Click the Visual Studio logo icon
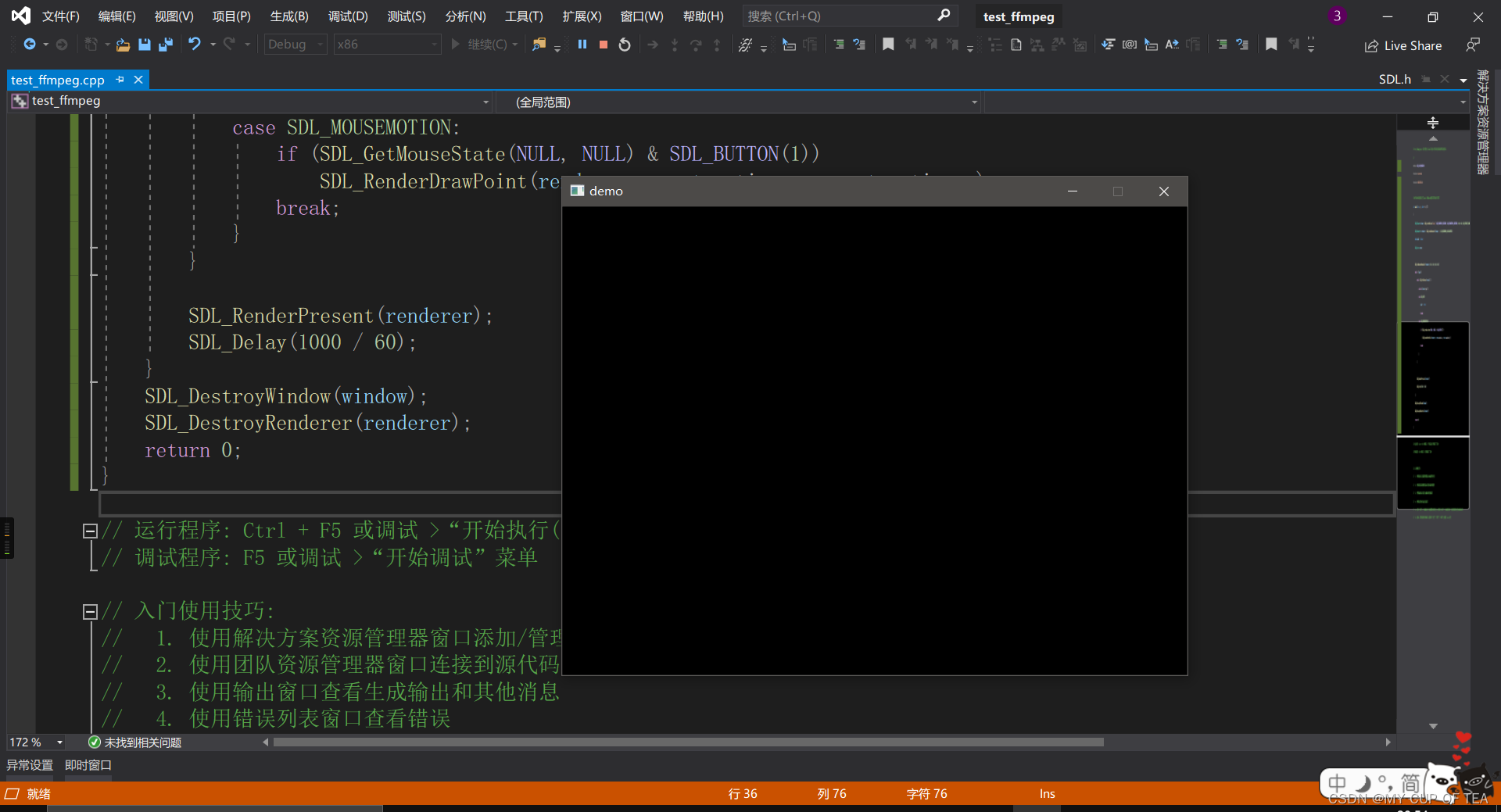Image resolution: width=1501 pixels, height=812 pixels. (x=21, y=16)
